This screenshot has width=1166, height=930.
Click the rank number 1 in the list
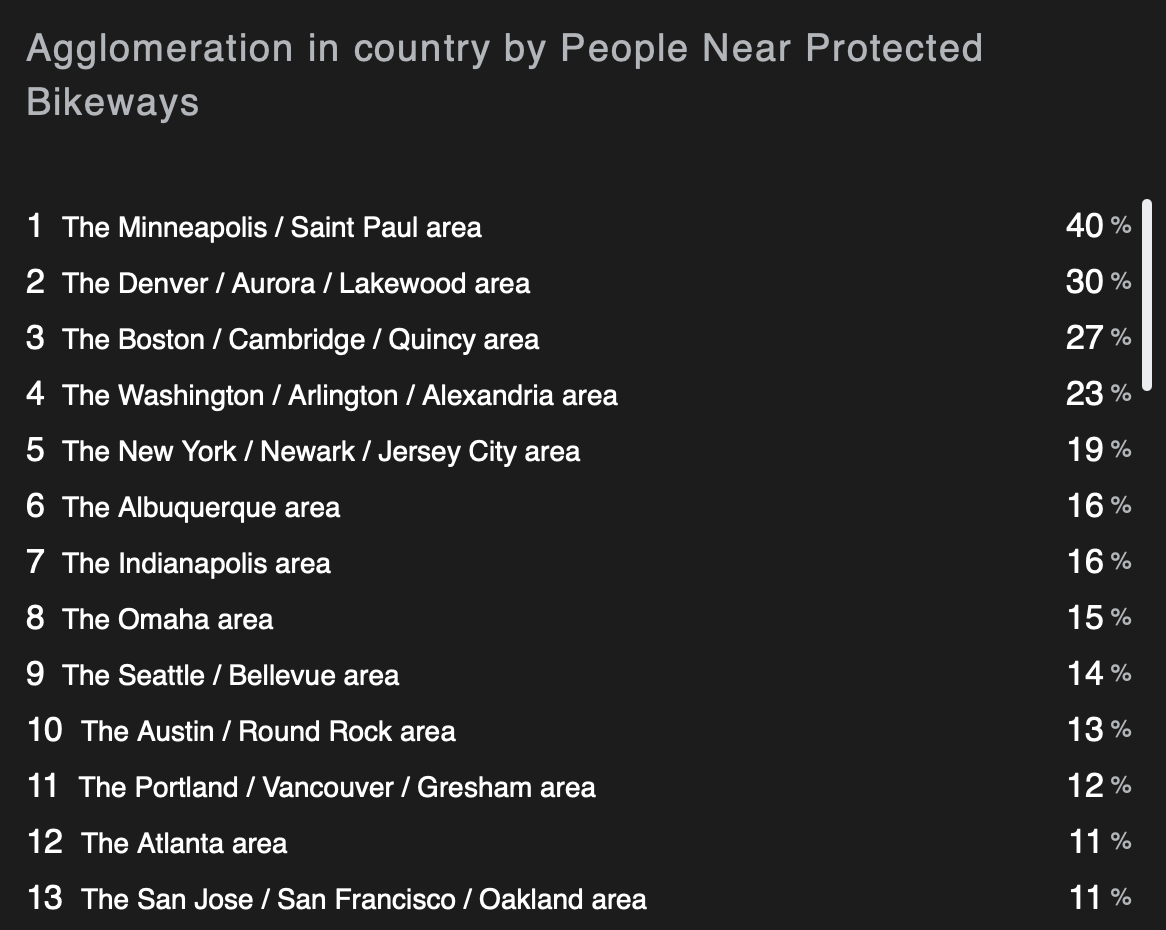(x=35, y=226)
